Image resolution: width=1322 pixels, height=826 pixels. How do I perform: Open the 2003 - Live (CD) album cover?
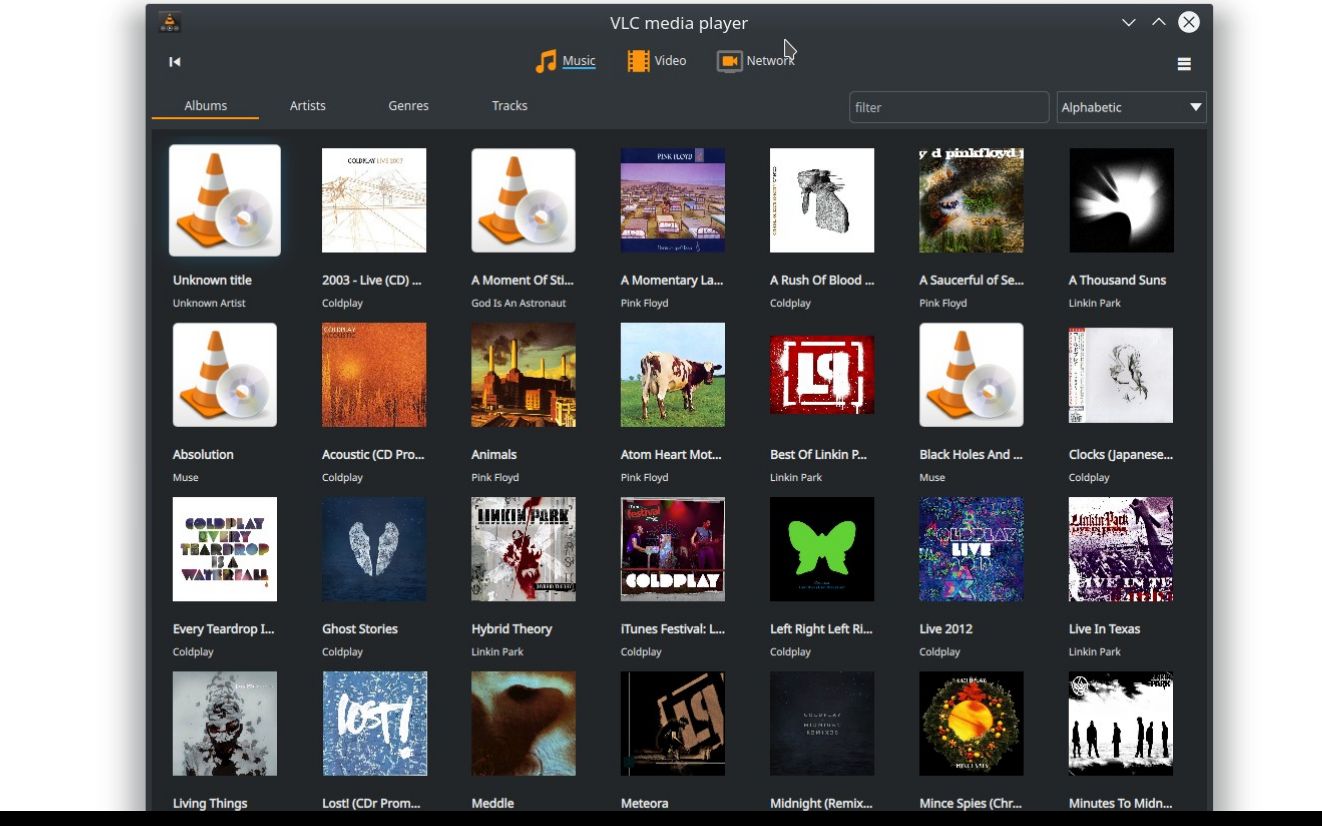374,200
